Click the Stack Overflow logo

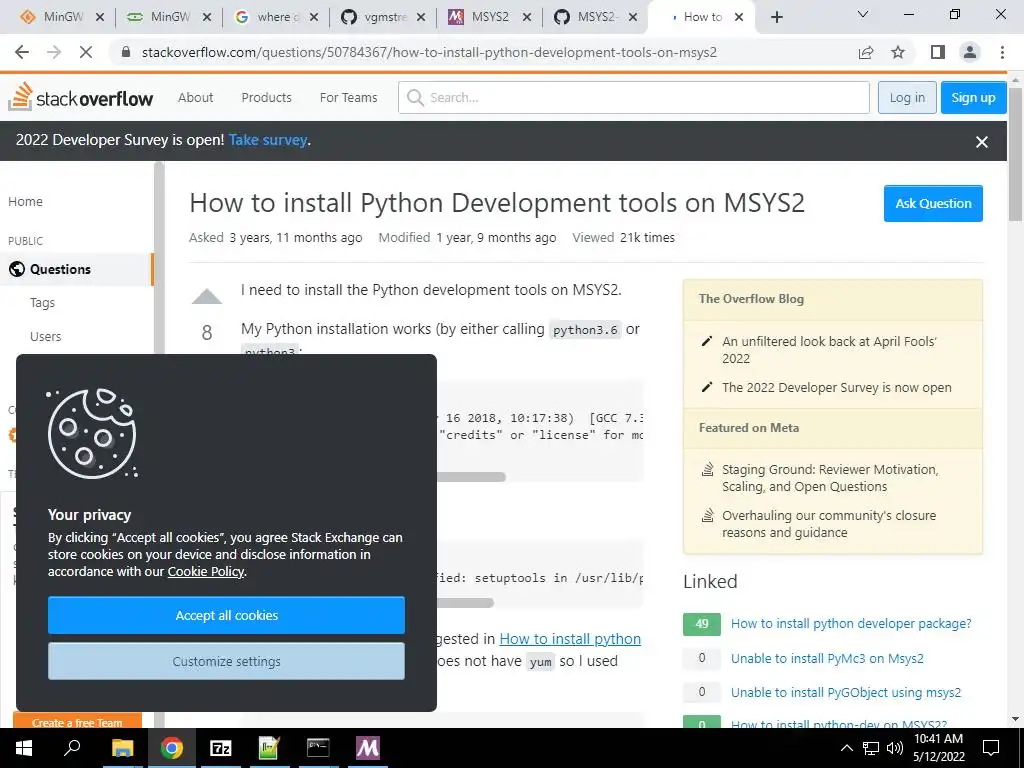click(81, 97)
